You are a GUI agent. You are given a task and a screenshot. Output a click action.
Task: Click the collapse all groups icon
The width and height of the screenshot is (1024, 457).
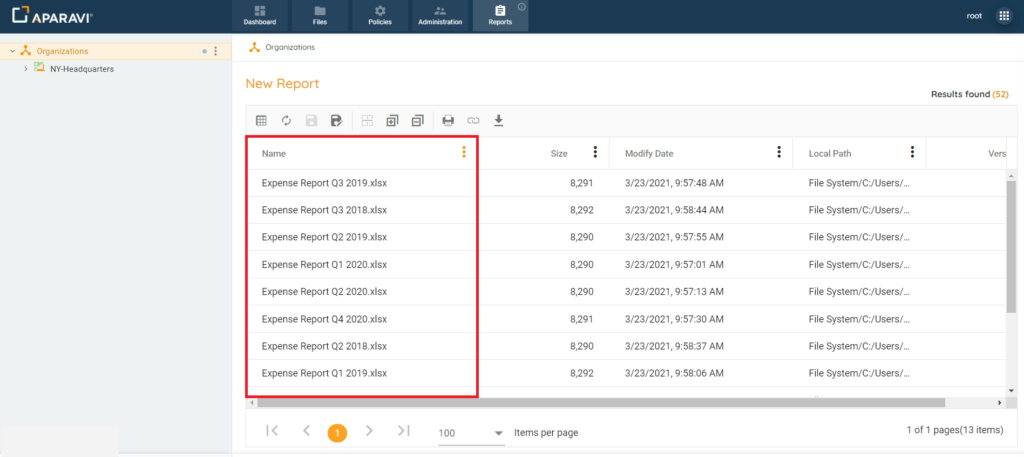pyautogui.click(x=417, y=121)
